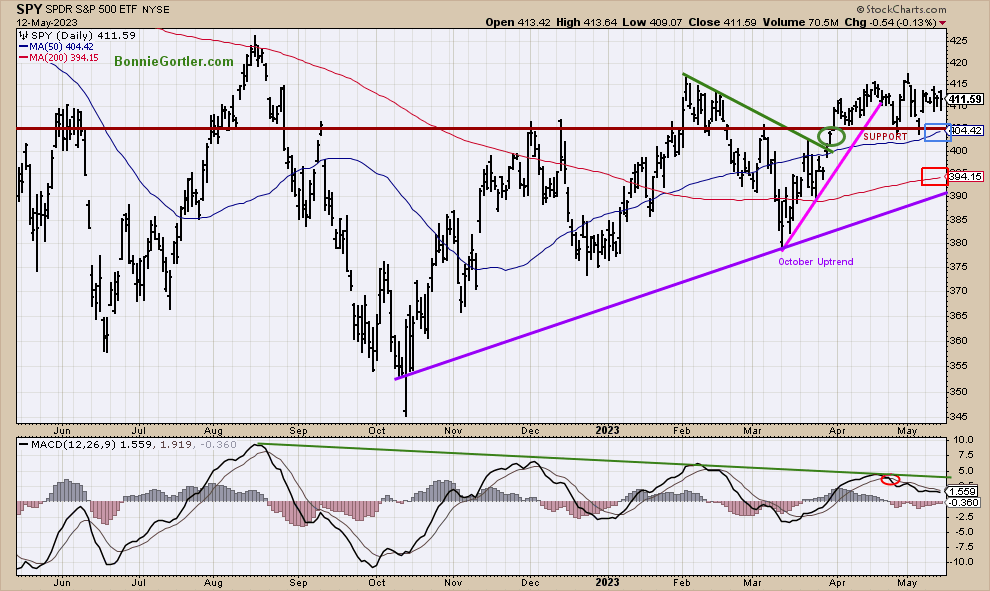
Task: Click the 425 price axis label
Action: point(958,40)
